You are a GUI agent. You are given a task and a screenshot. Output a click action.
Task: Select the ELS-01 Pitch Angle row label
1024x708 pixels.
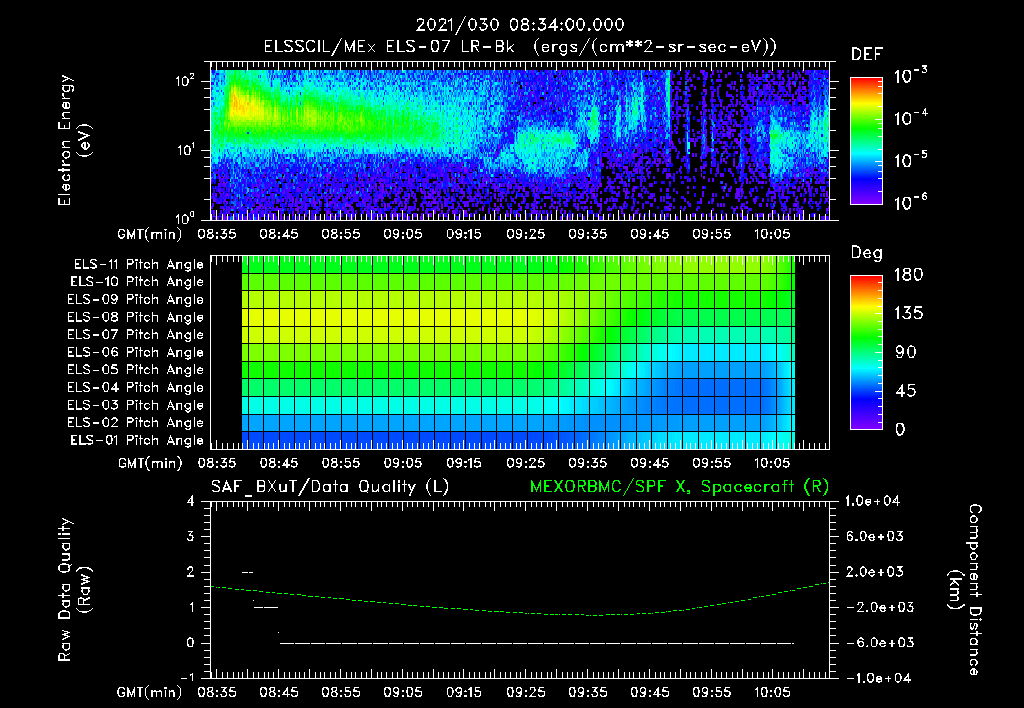(136, 440)
